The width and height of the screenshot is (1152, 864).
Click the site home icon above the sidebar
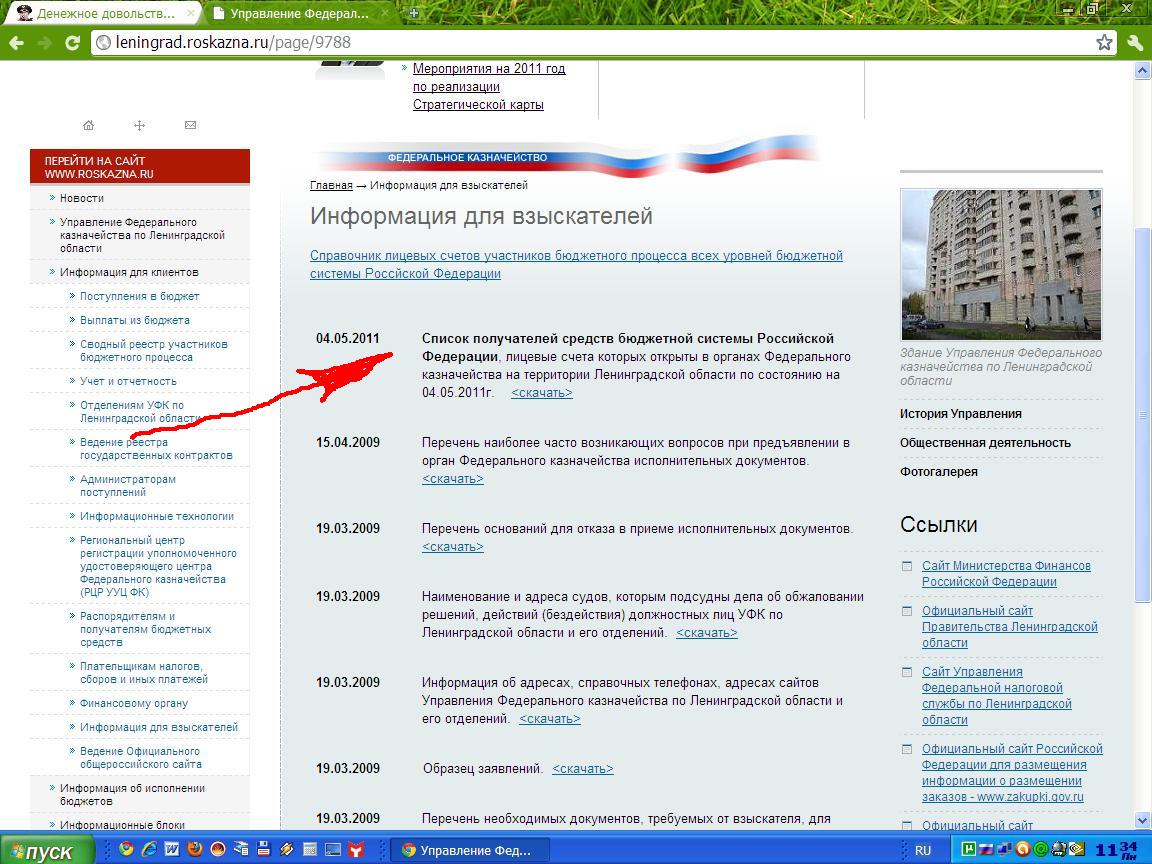click(x=89, y=125)
